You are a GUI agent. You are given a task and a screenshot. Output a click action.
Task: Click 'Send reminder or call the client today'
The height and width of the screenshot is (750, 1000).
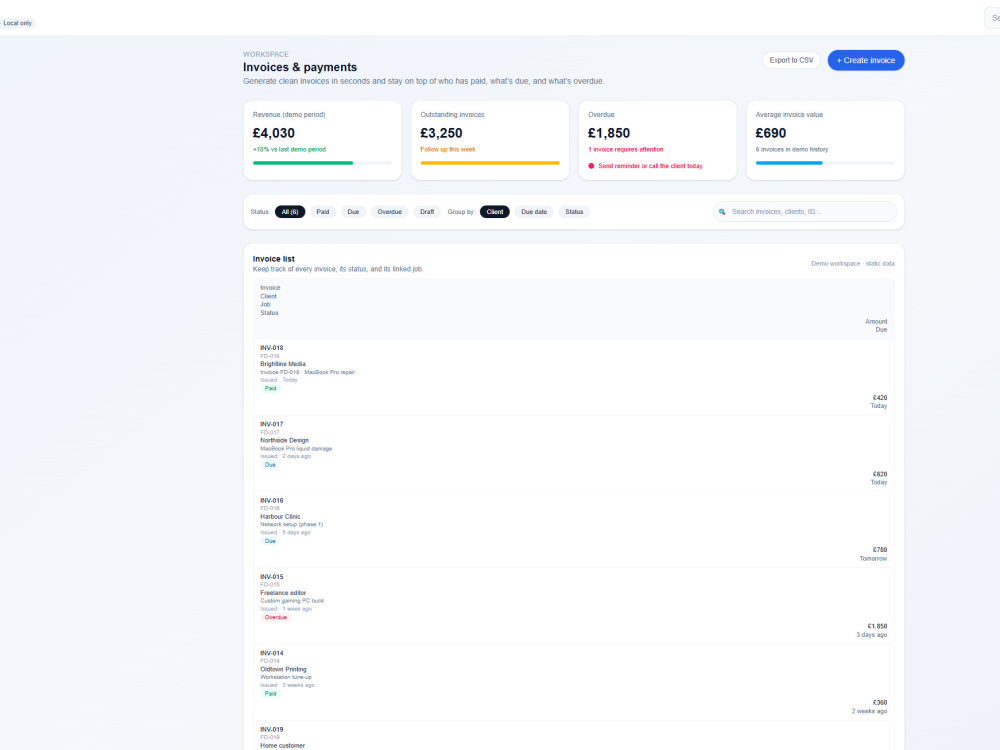[651, 166]
